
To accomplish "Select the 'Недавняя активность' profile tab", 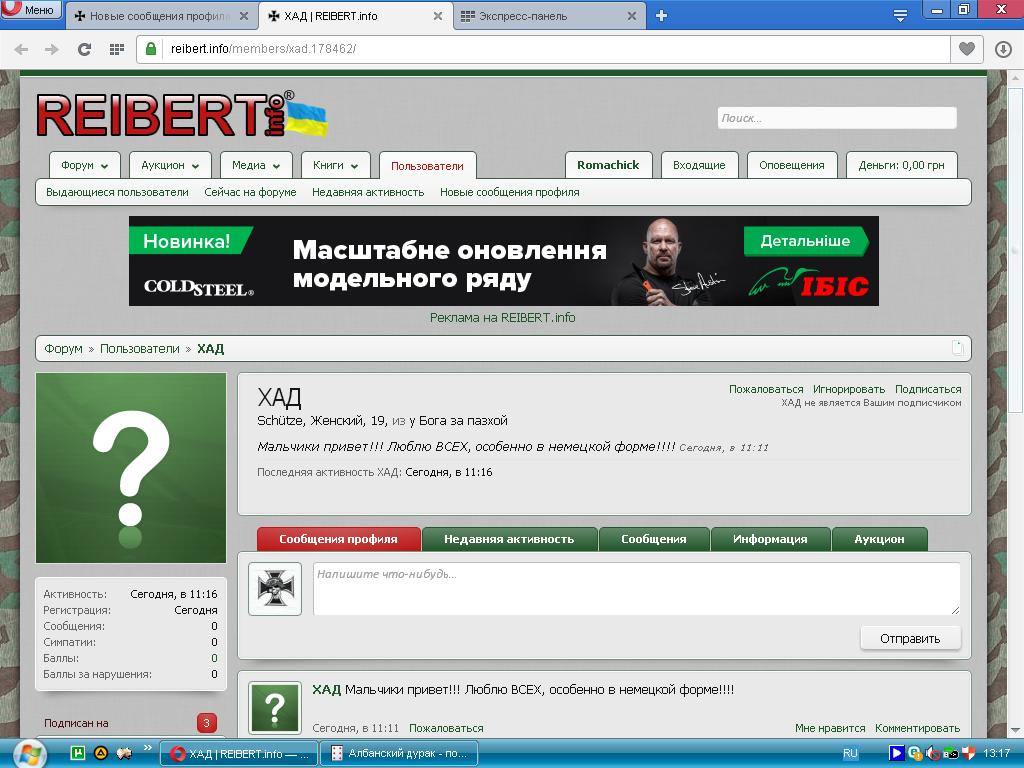I will coord(509,539).
